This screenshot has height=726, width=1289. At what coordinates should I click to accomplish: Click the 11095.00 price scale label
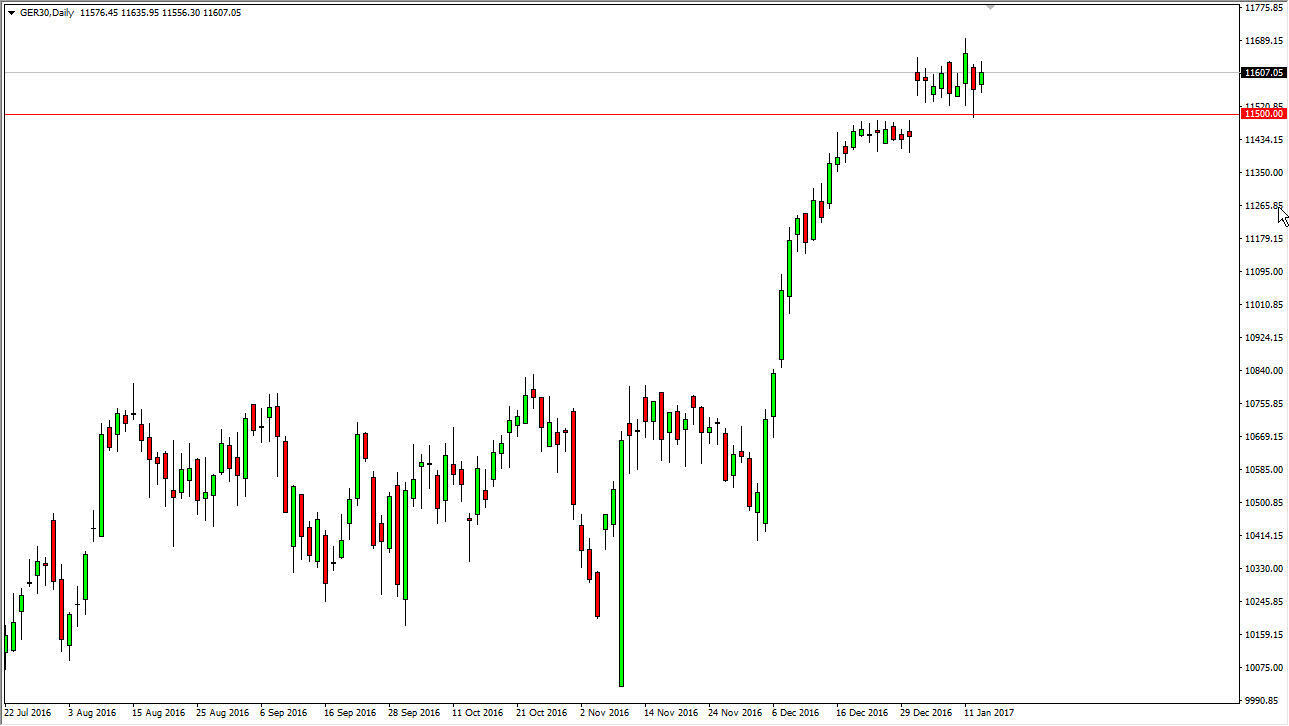coord(1264,272)
